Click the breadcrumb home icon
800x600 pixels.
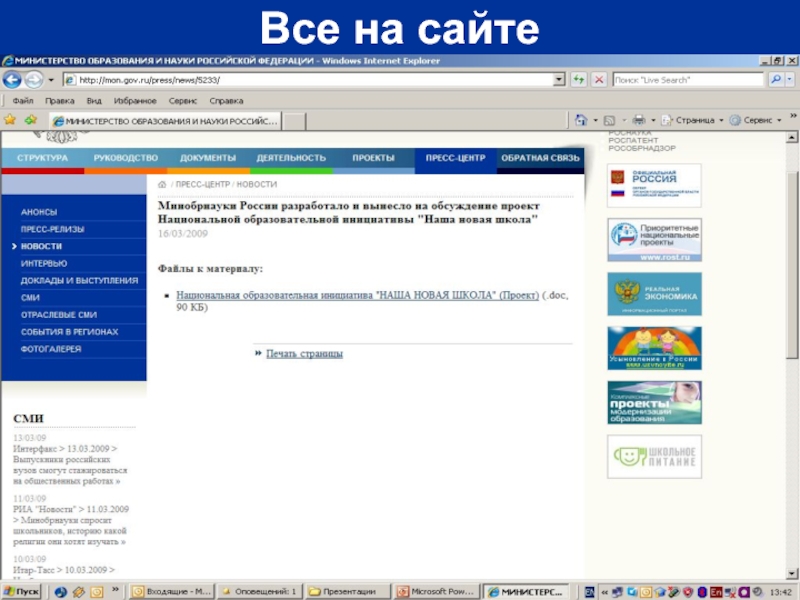pyautogui.click(x=162, y=184)
